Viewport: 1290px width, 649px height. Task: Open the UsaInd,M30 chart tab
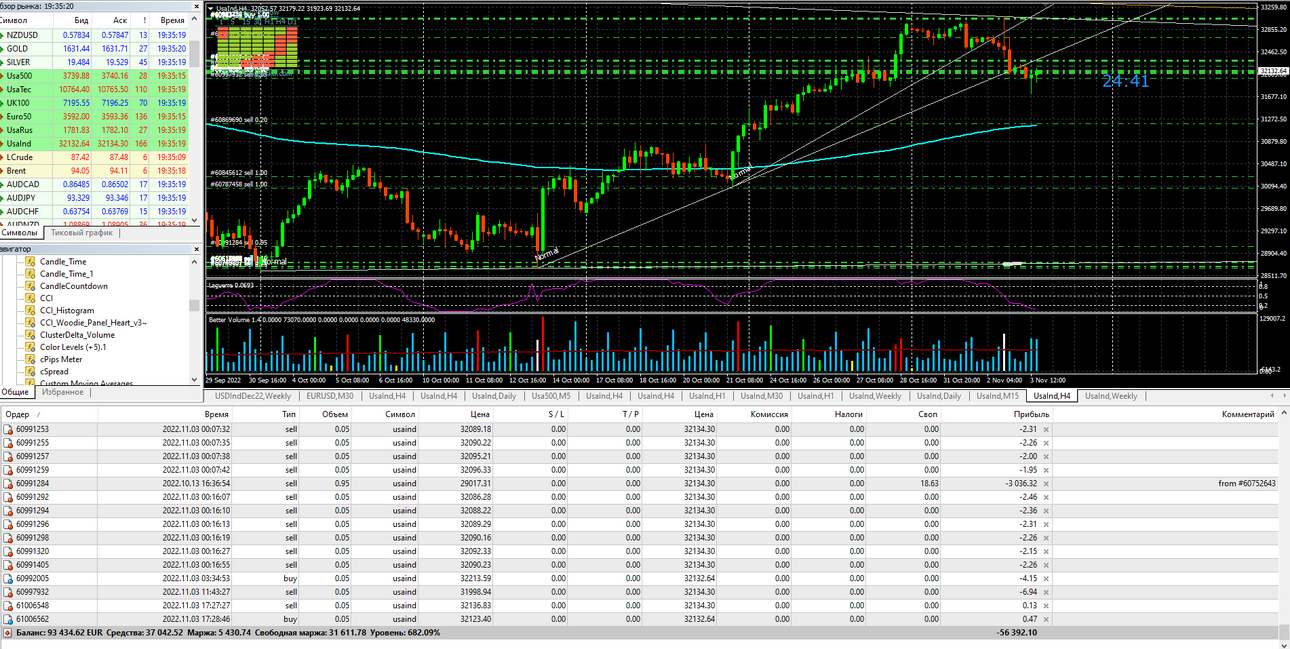click(762, 396)
